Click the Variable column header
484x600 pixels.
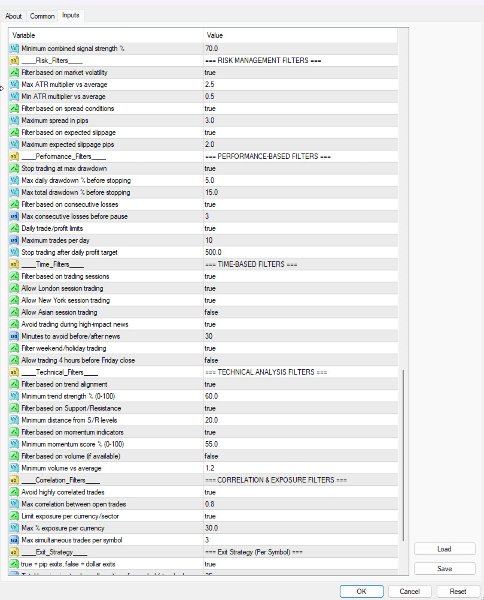(106, 35)
